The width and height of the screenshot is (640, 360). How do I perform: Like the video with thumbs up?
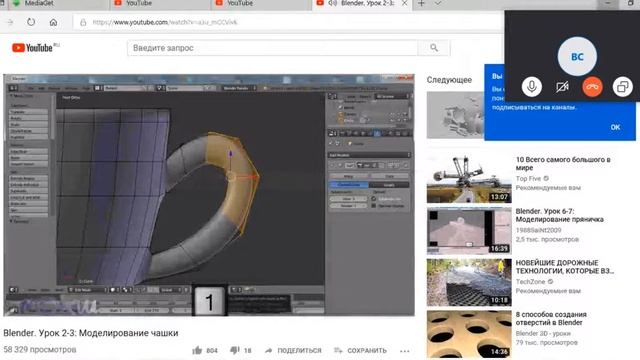point(198,350)
